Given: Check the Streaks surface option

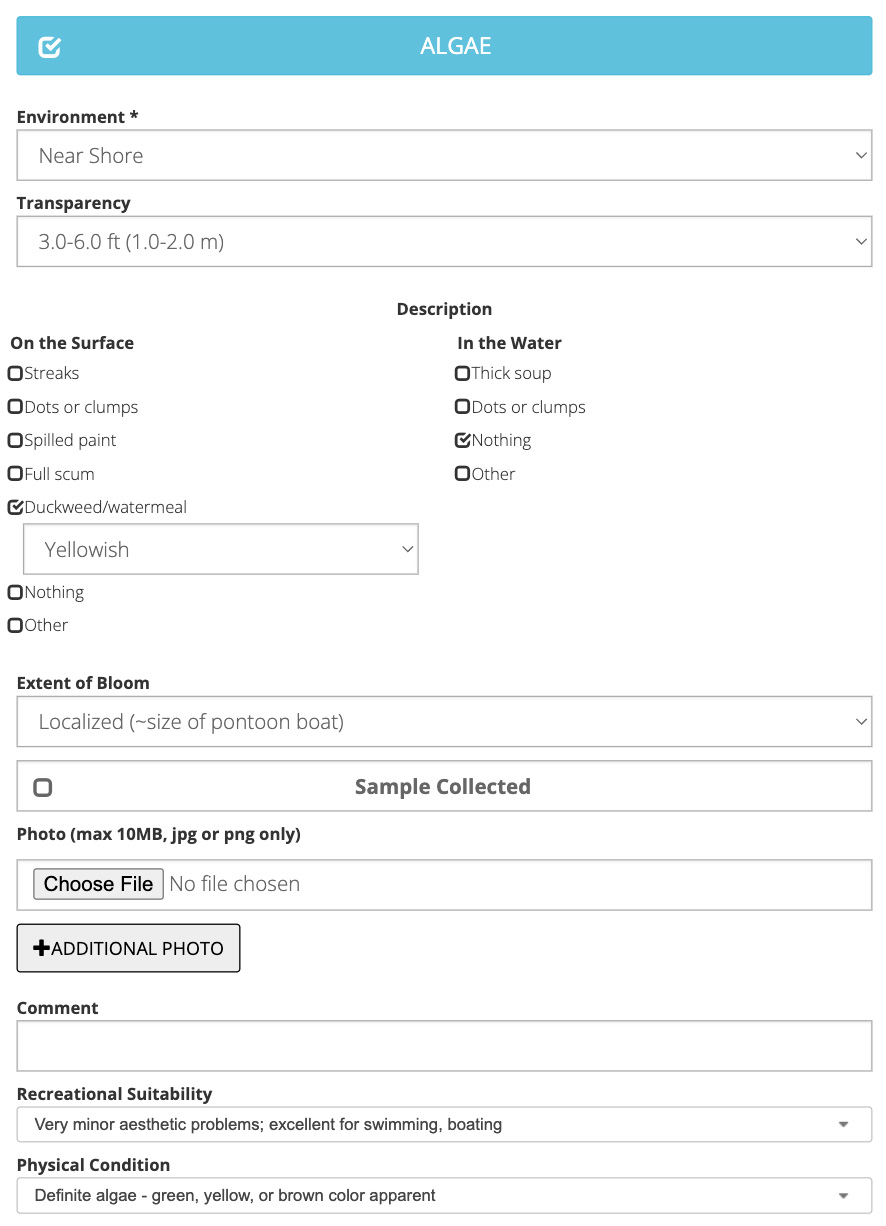Looking at the screenshot, I should point(15,373).
